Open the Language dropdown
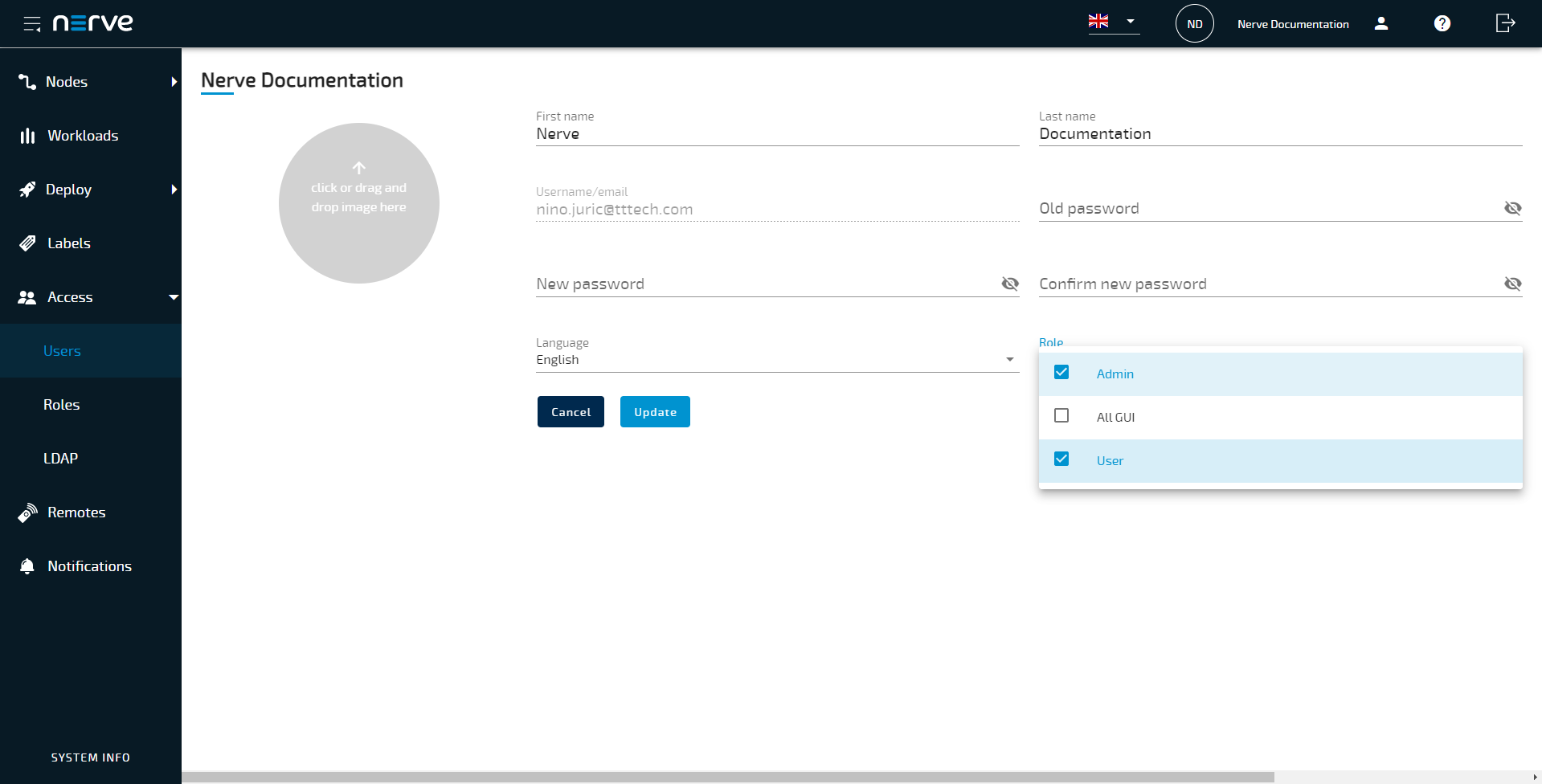 point(1009,359)
